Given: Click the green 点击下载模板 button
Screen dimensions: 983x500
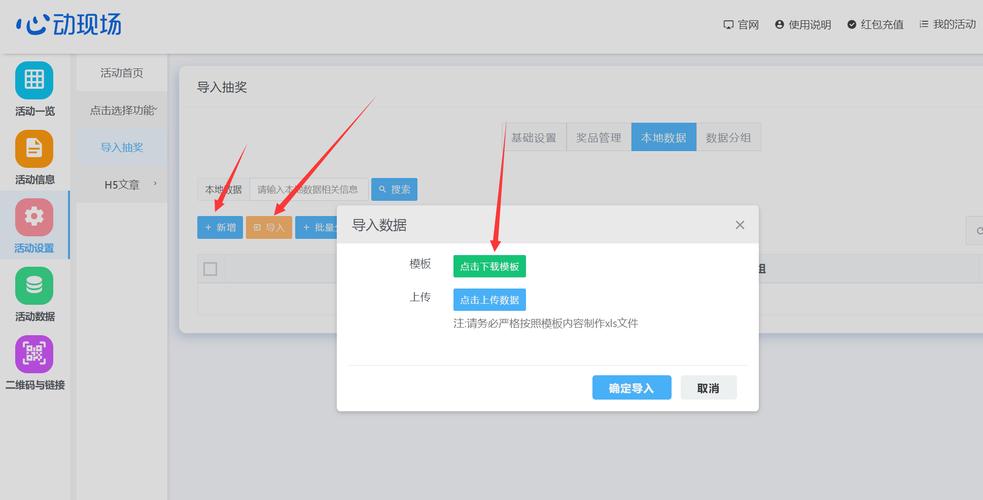Looking at the screenshot, I should coord(489,267).
